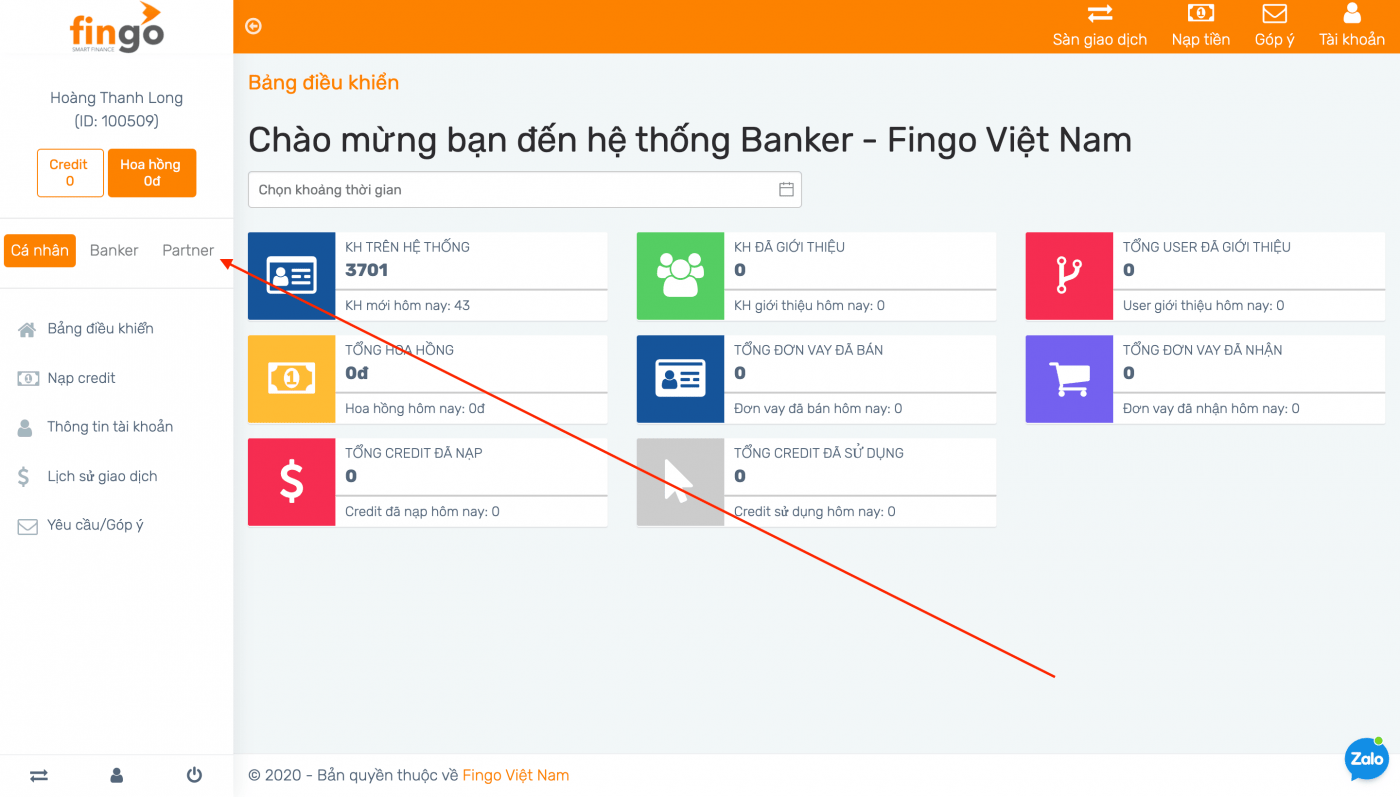
Task: Click the welcome heading Chào mừng bạn
Action: click(x=690, y=139)
